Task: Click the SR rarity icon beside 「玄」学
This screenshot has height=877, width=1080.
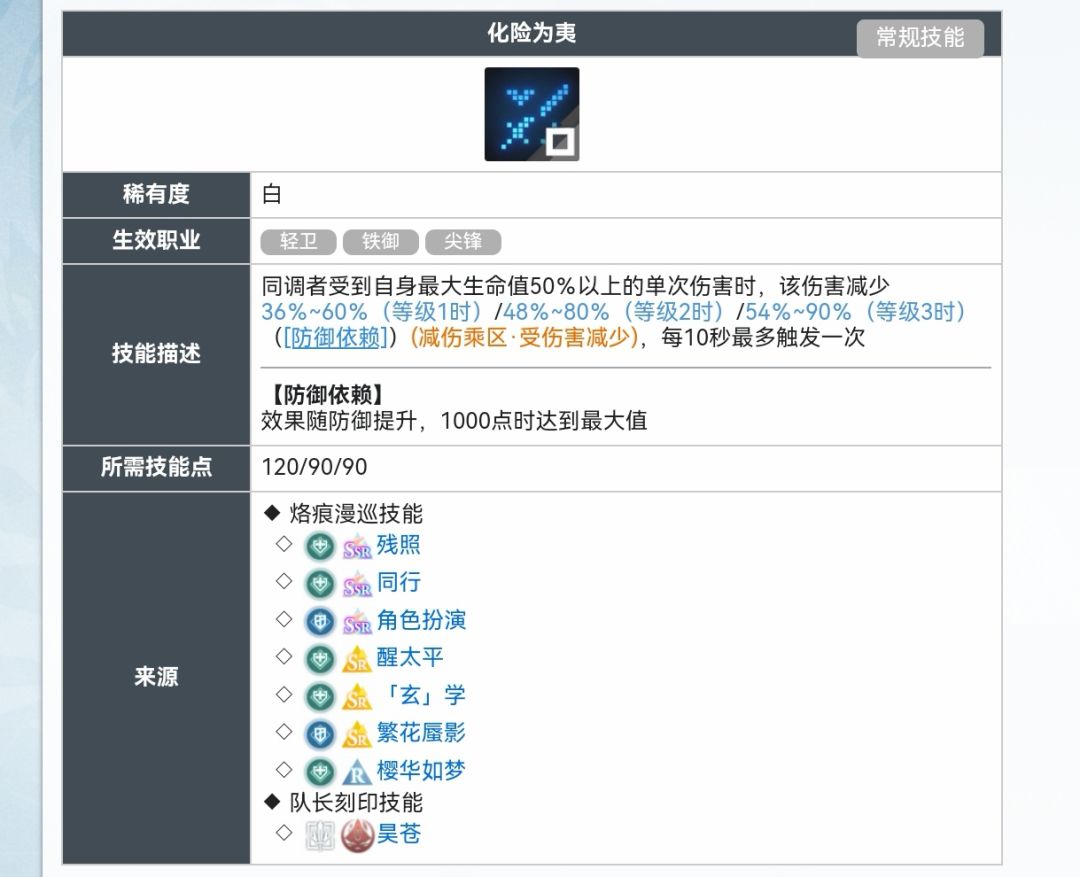Action: (x=357, y=697)
